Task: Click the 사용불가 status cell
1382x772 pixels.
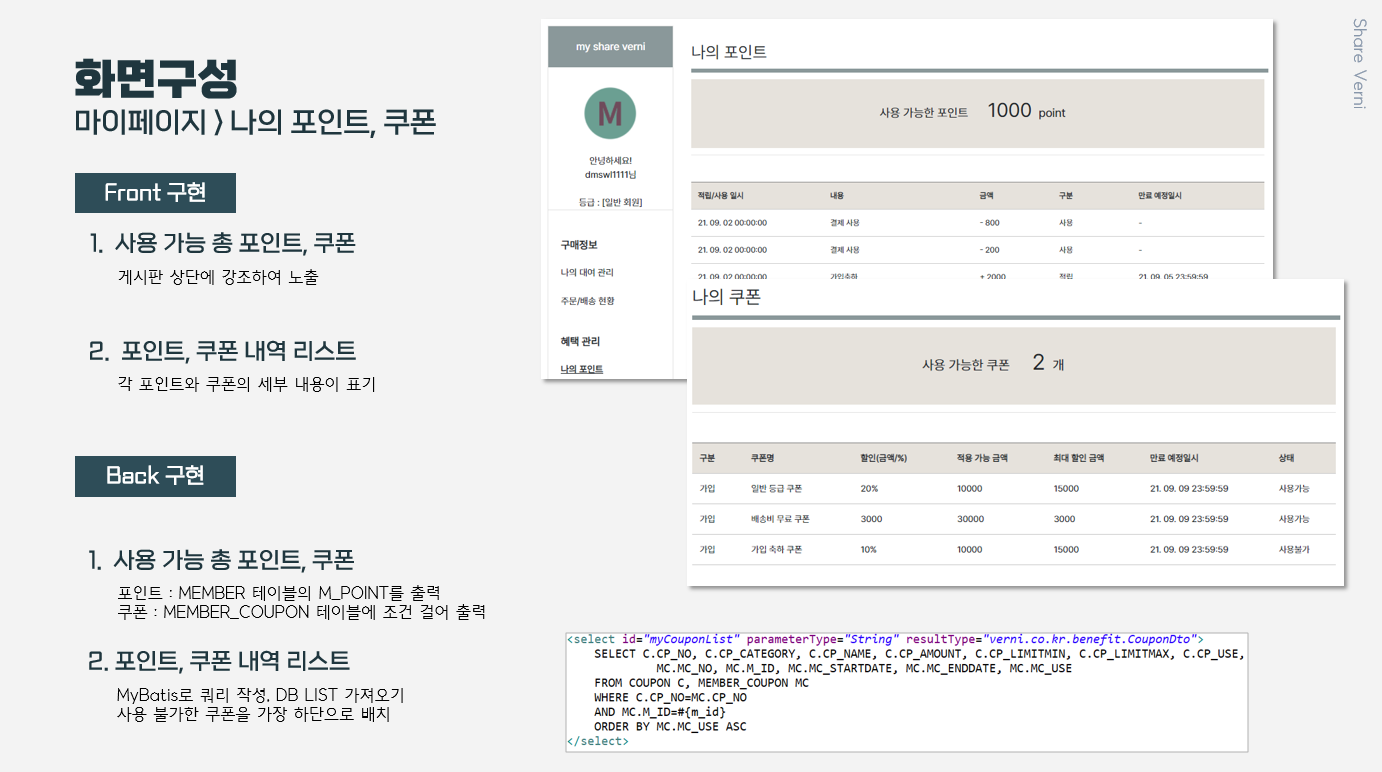Action: click(x=1294, y=550)
